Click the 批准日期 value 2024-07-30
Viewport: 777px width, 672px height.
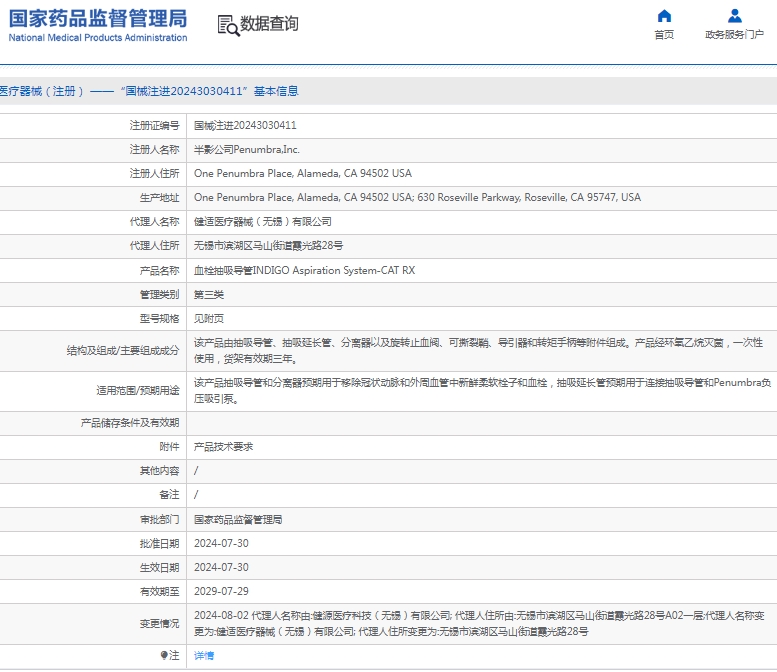click(221, 544)
